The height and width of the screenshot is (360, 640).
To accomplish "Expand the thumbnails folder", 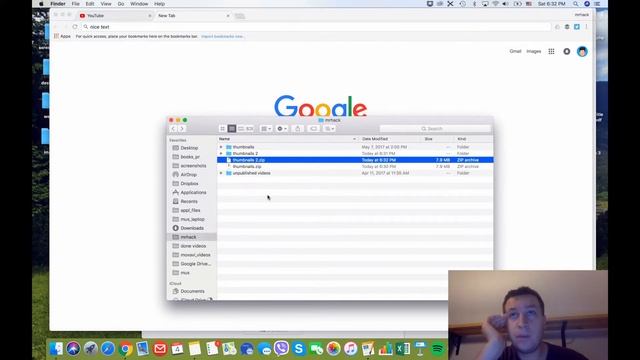I will click(221, 147).
